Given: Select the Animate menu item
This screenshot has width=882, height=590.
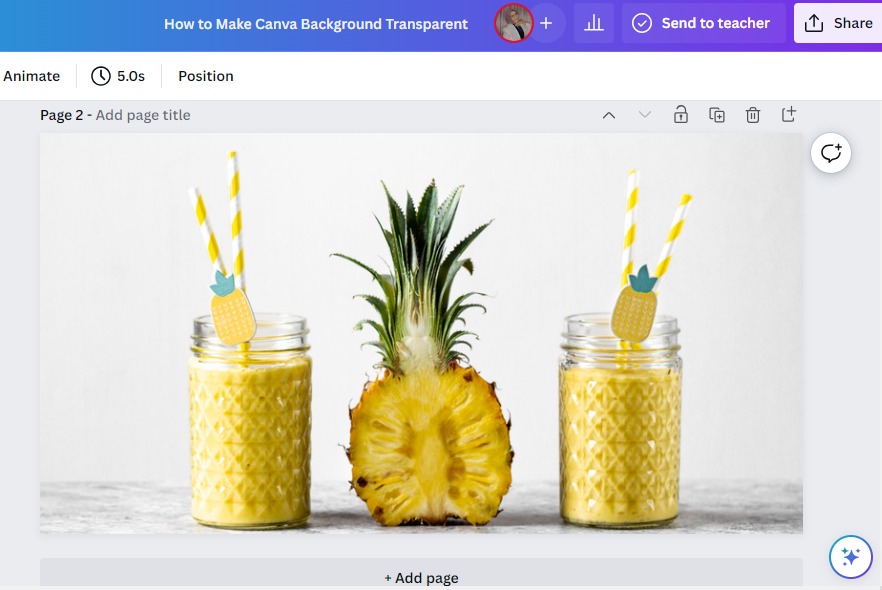Looking at the screenshot, I should click(x=32, y=76).
